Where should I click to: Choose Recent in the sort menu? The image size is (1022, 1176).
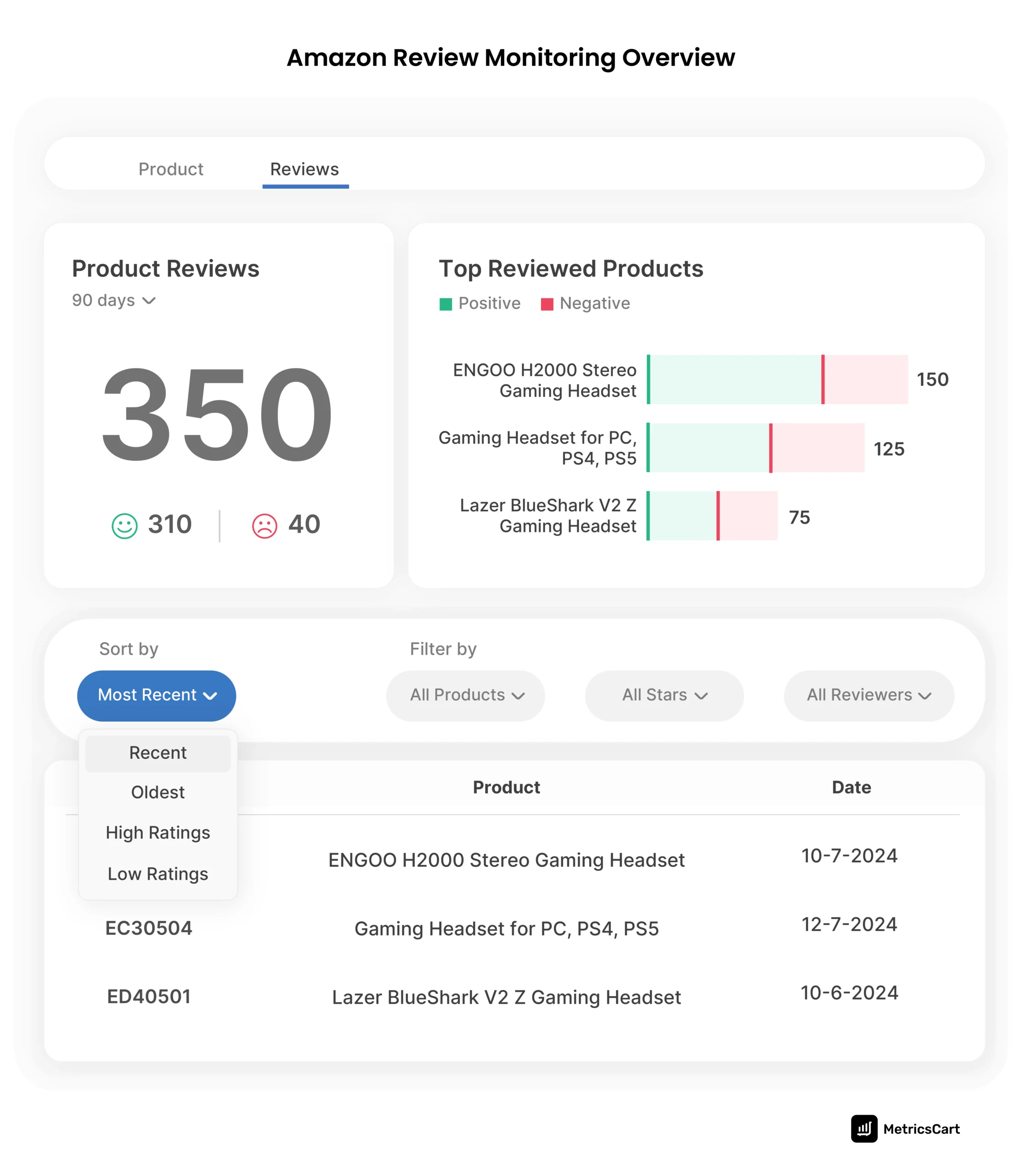[158, 753]
